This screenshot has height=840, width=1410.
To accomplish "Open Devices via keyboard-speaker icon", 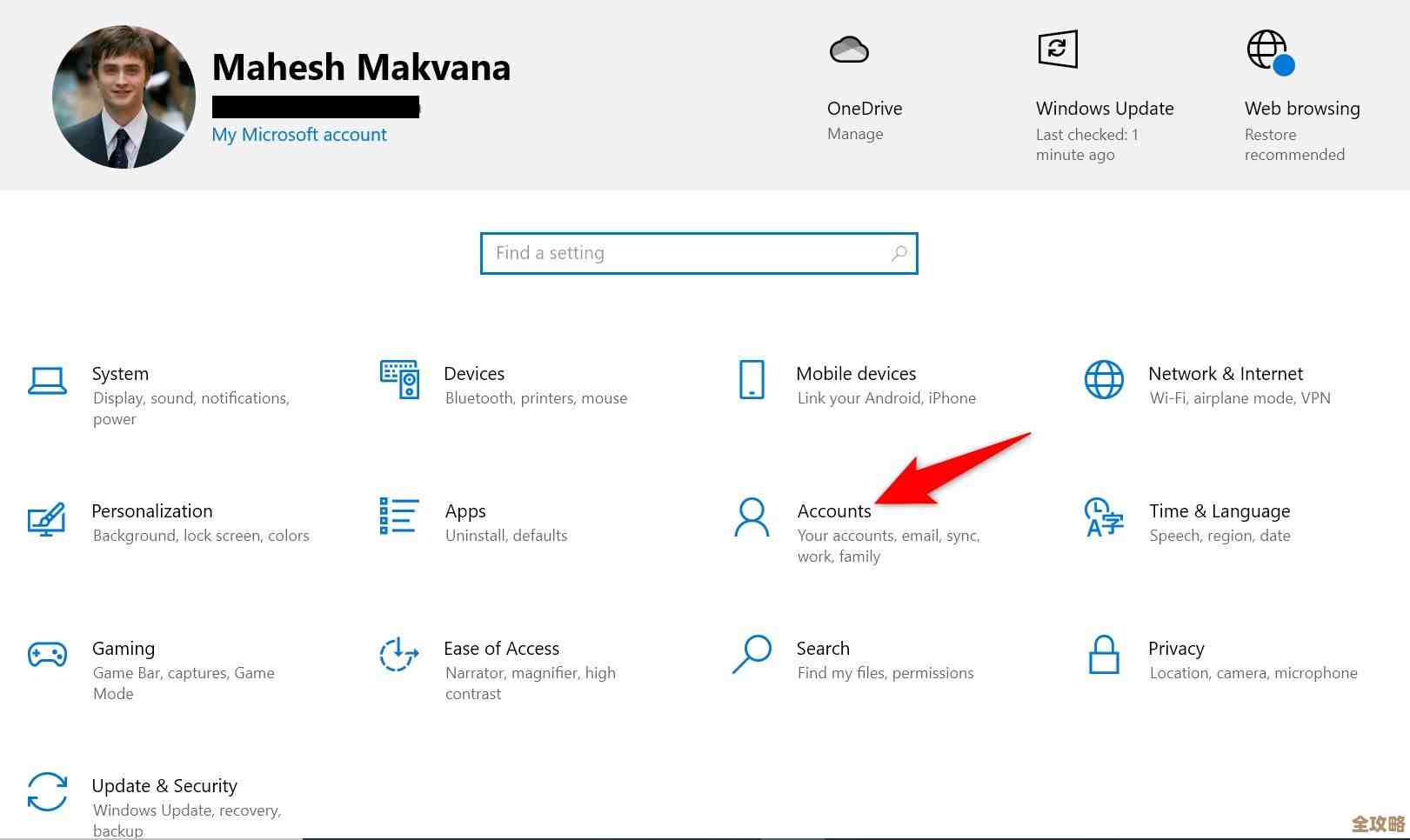I will [x=399, y=380].
